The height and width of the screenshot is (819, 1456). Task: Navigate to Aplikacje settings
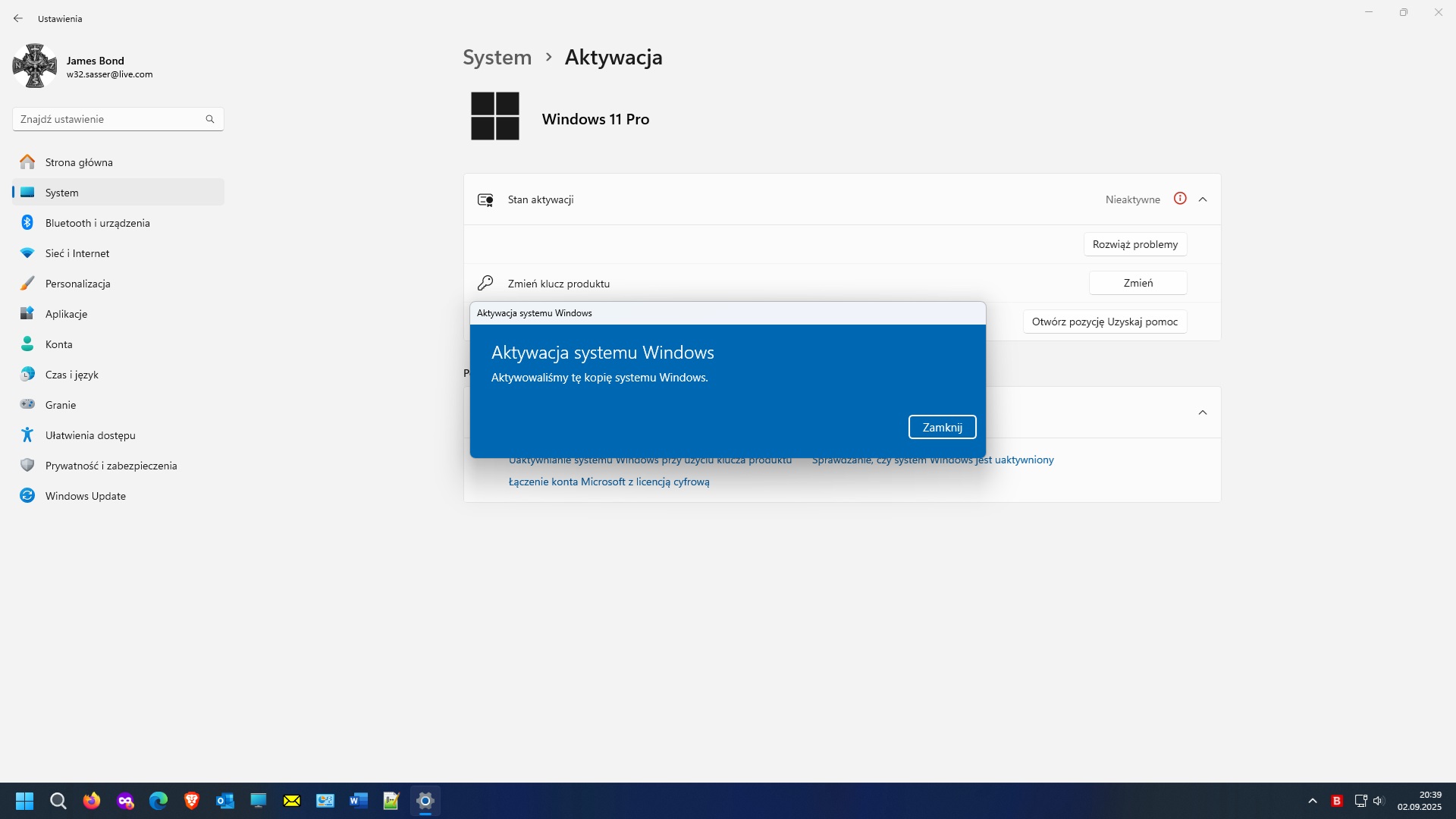pyautogui.click(x=118, y=314)
